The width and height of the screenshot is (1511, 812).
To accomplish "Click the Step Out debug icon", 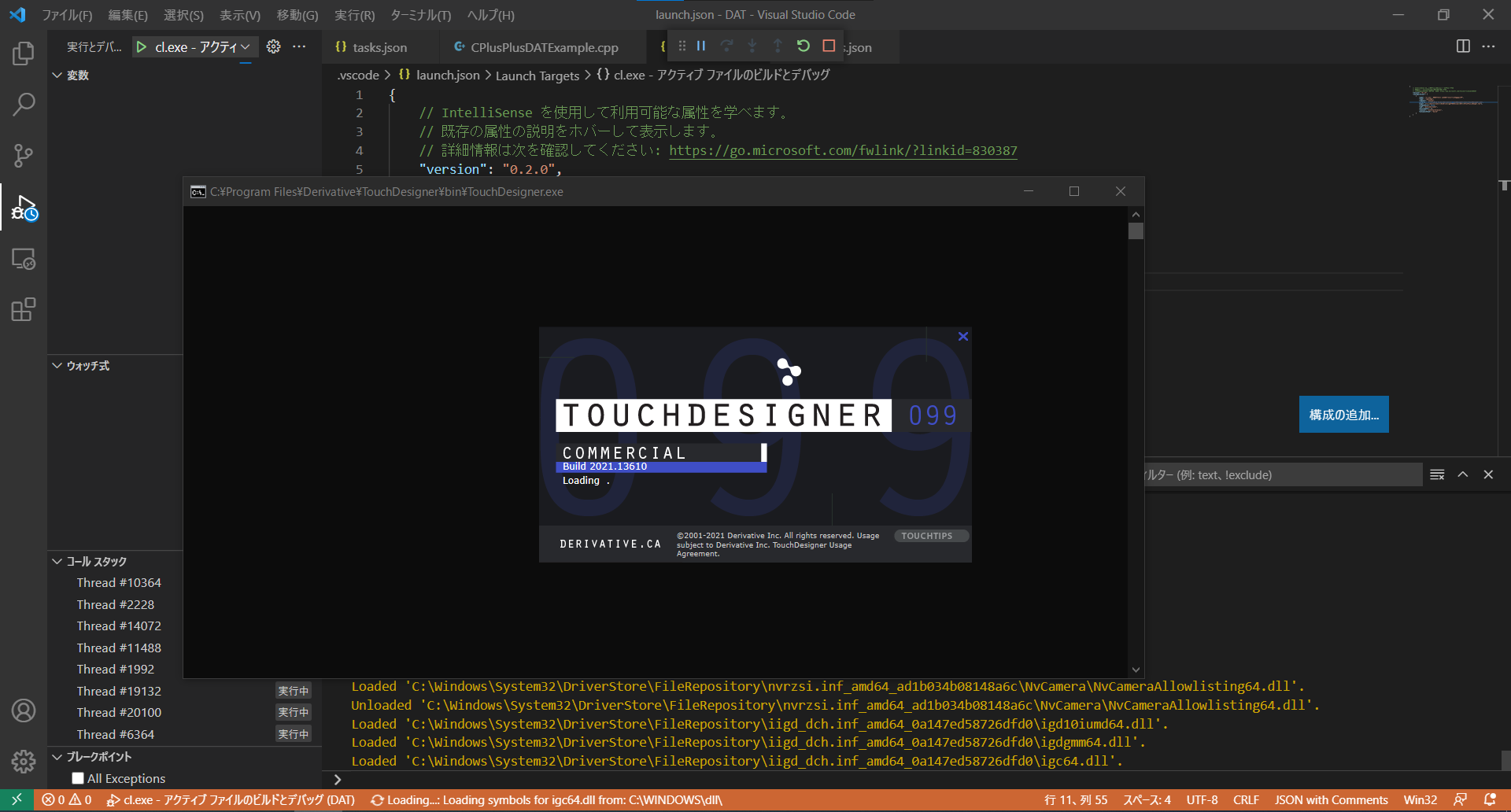I will pyautogui.click(x=778, y=46).
